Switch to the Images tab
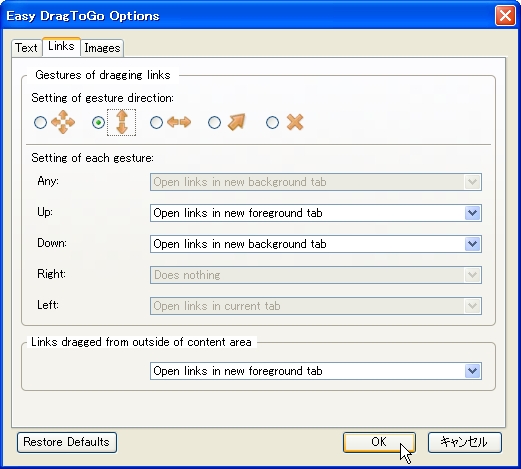521x469 pixels. point(102,48)
